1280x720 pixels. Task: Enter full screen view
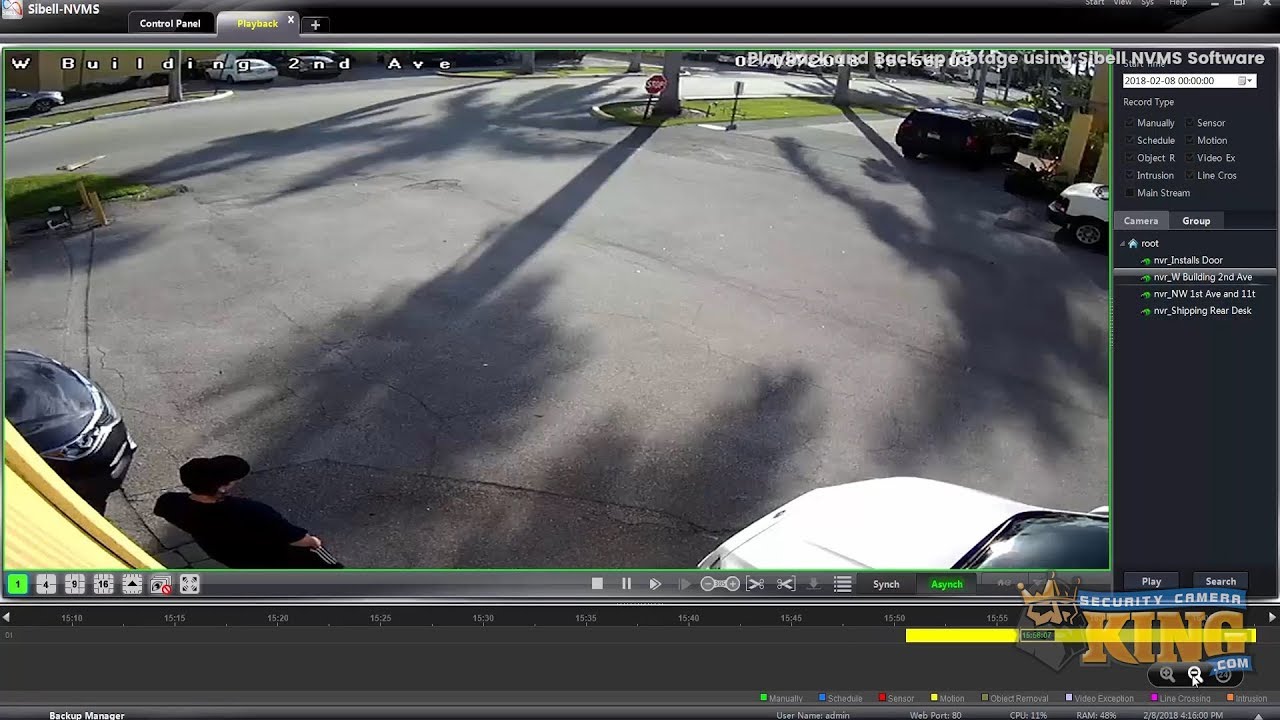pyautogui.click(x=190, y=585)
